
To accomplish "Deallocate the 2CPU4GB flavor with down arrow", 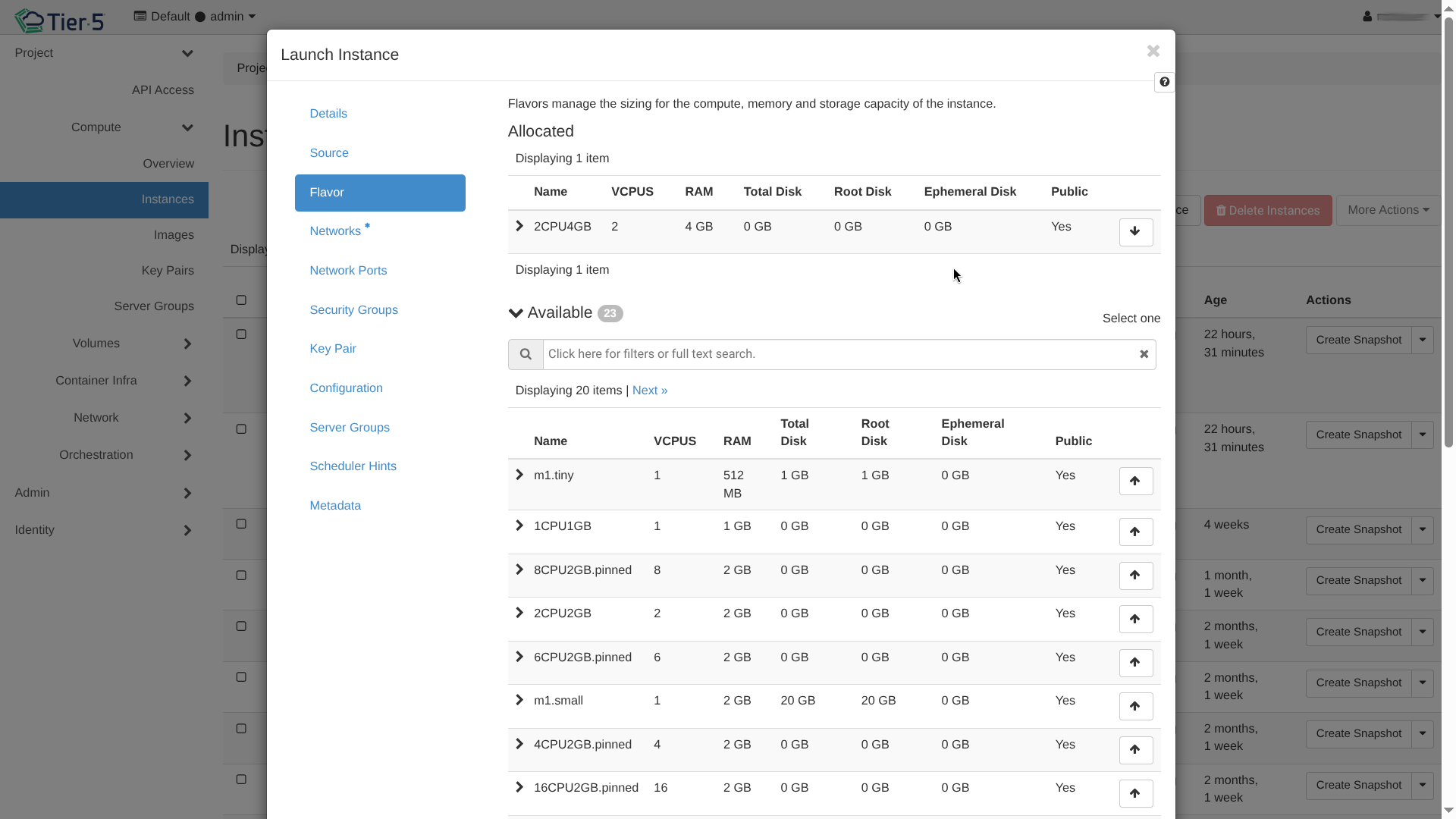I will [x=1135, y=232].
